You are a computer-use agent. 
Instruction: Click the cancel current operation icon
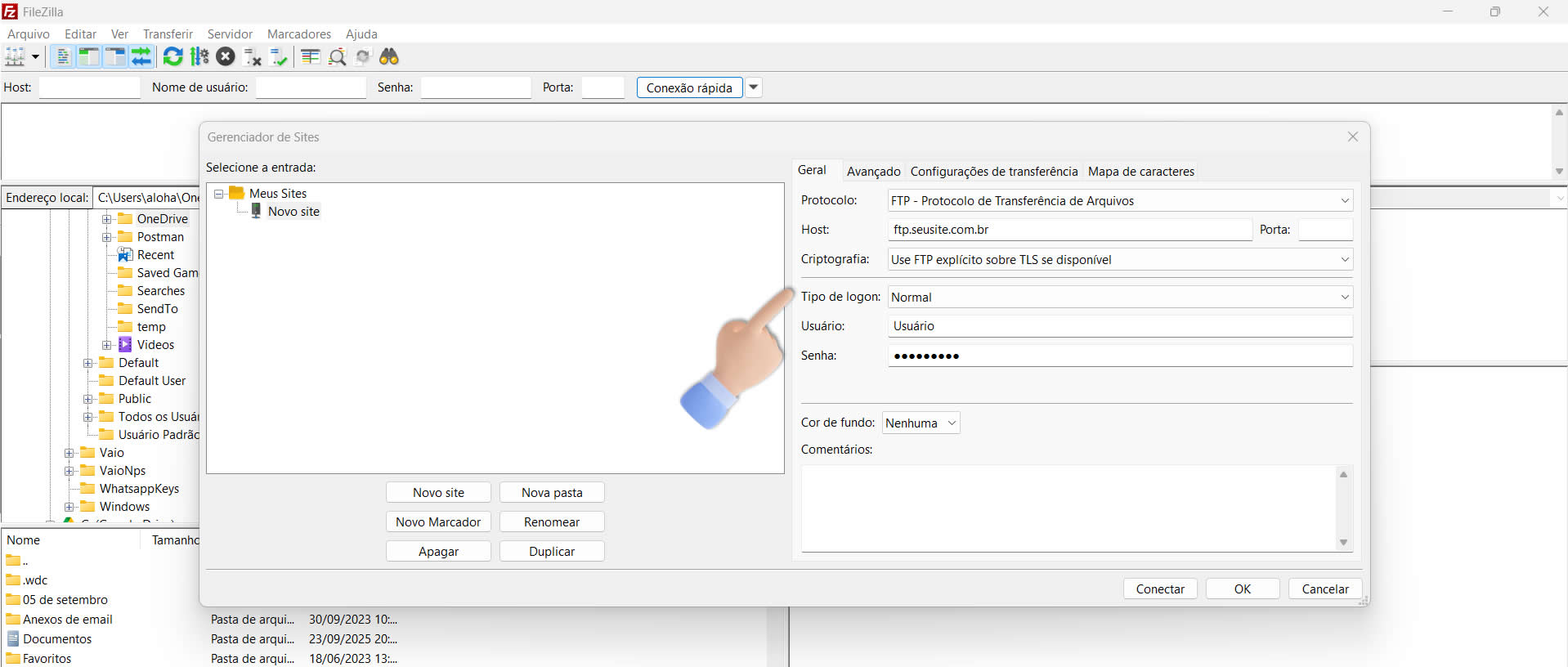tap(226, 56)
